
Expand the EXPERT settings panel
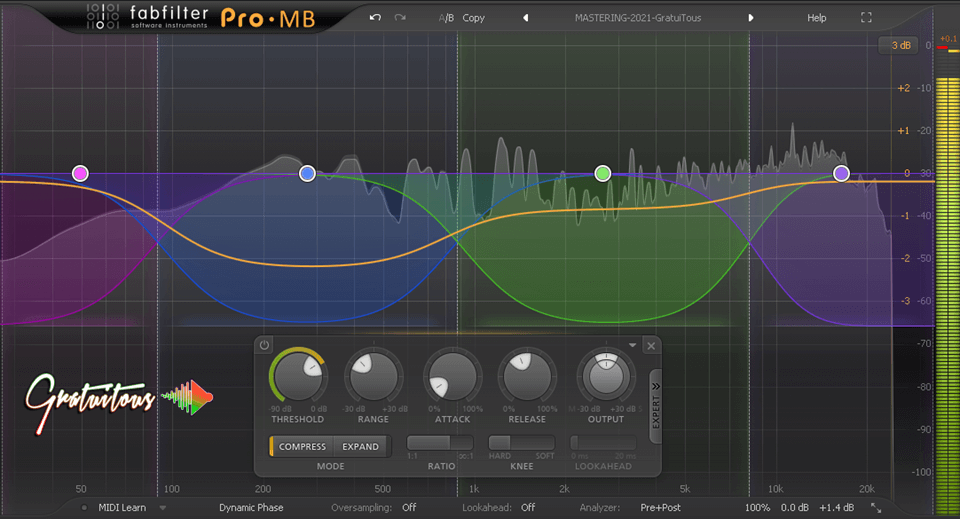click(x=656, y=406)
